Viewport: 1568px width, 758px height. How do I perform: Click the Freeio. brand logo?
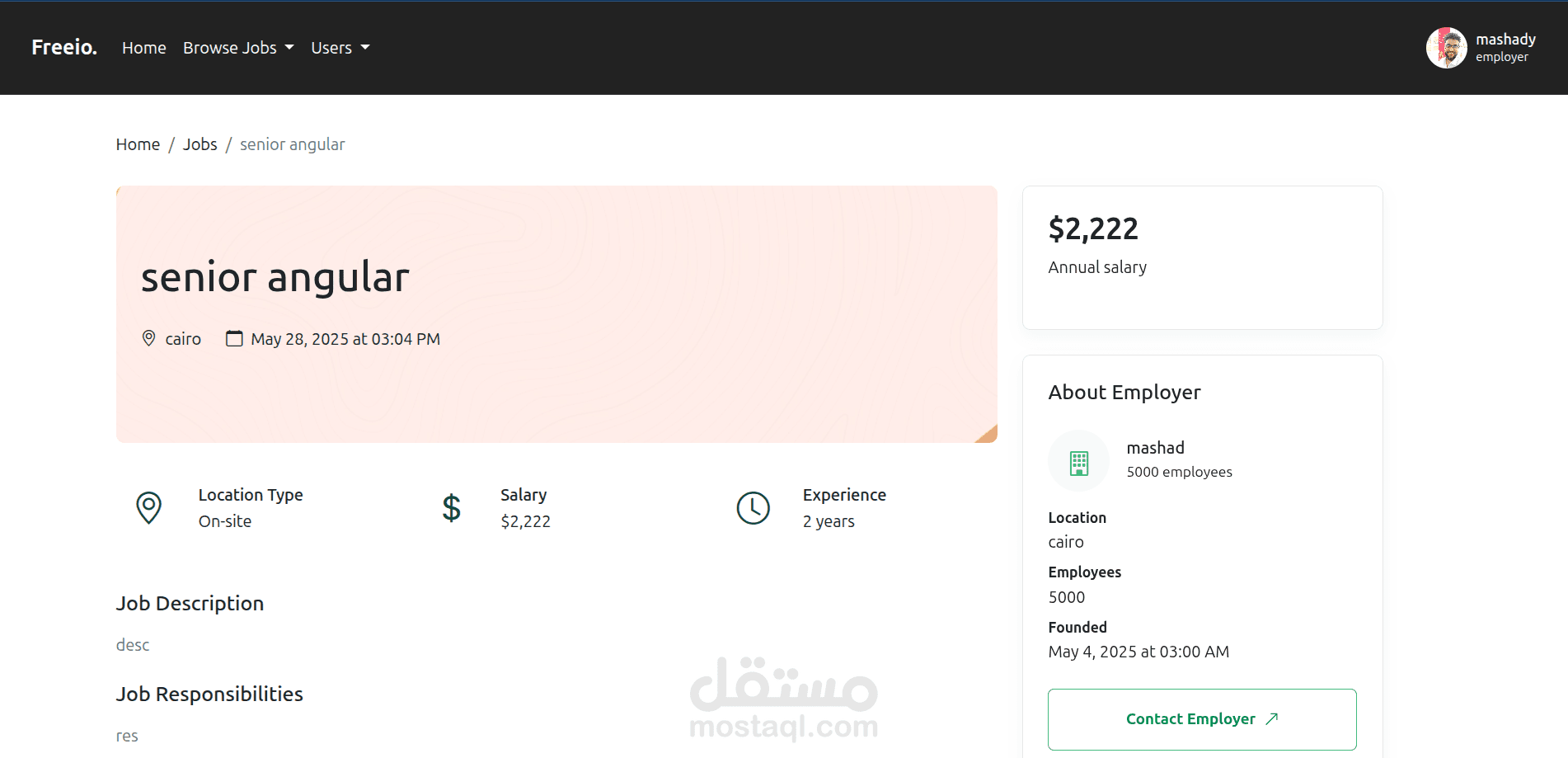pyautogui.click(x=64, y=47)
